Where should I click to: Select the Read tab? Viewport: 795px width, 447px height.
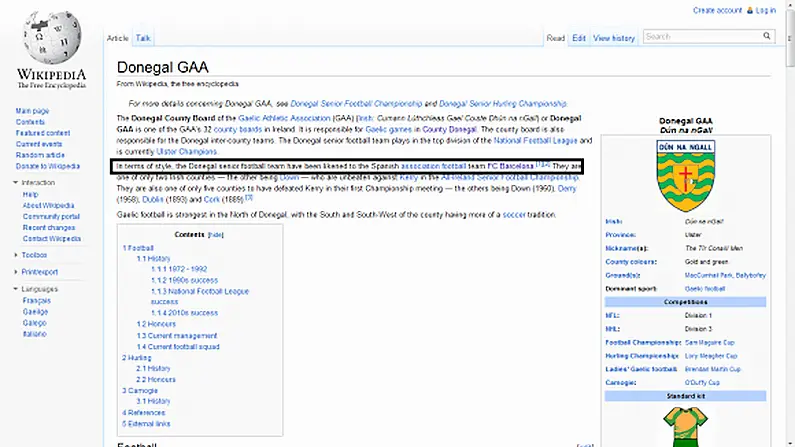556,38
